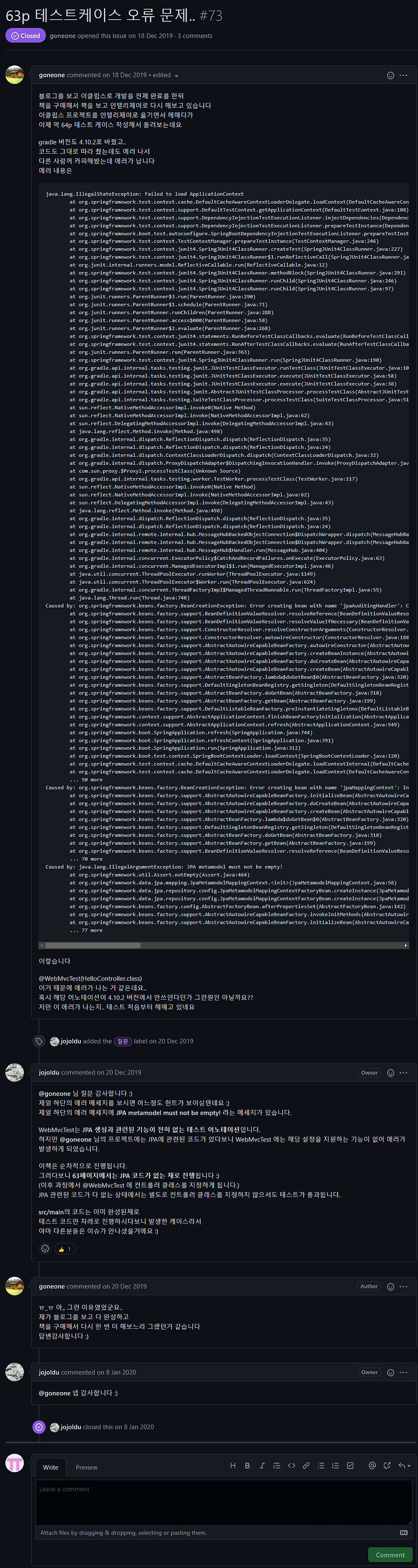Screen dimensions: 418x1568
Task: Focus the Leave a comment text area
Action: pyautogui.click(x=224, y=1502)
